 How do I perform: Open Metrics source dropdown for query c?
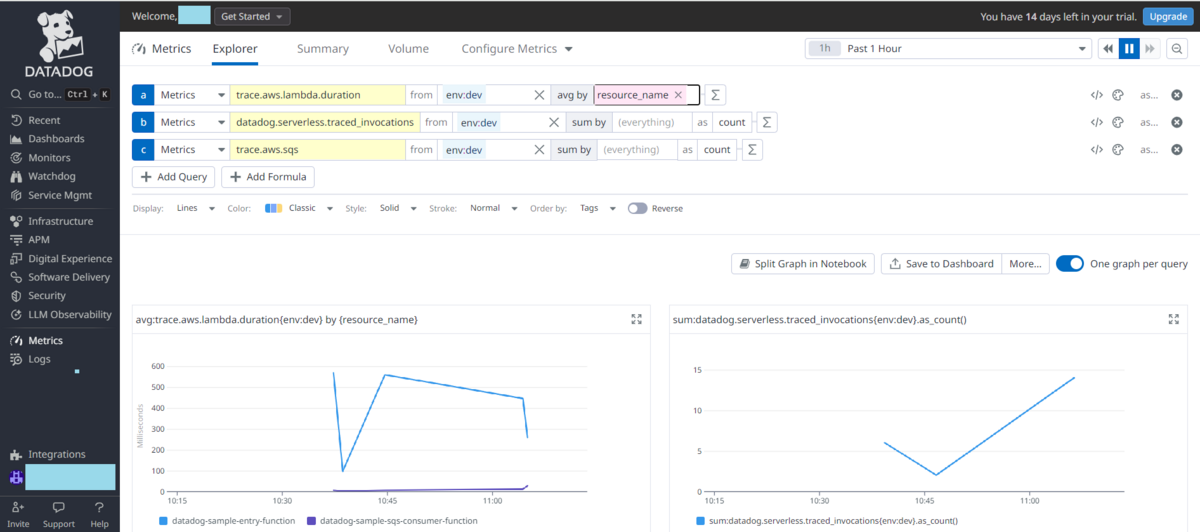pyautogui.click(x=193, y=149)
